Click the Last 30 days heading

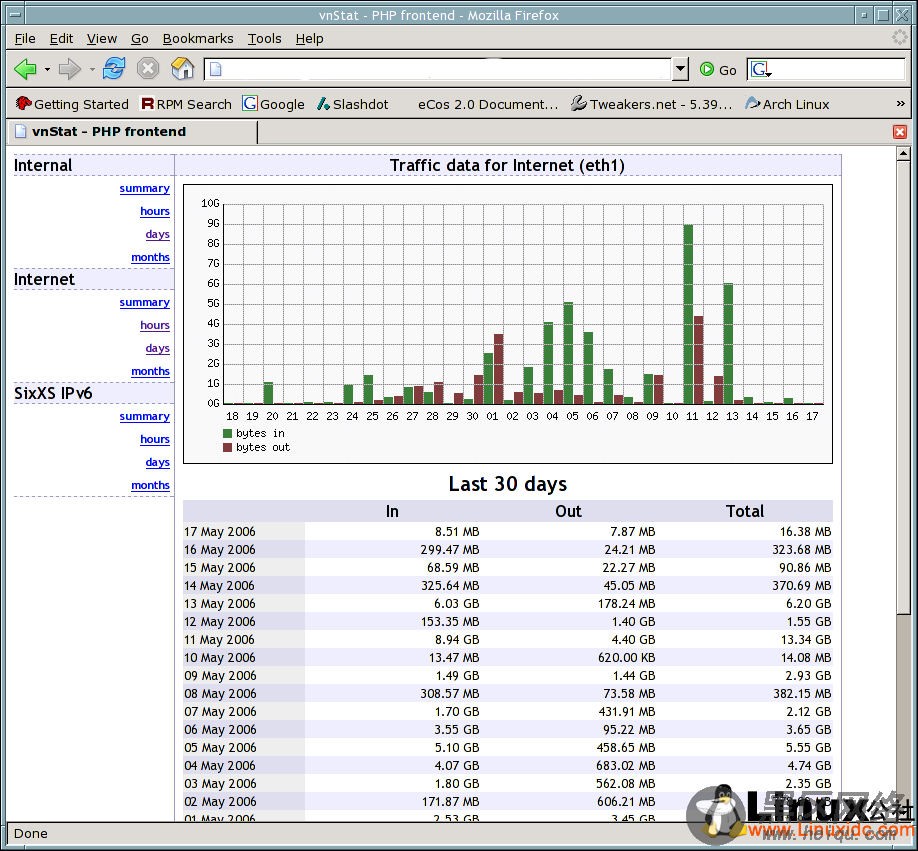point(508,484)
